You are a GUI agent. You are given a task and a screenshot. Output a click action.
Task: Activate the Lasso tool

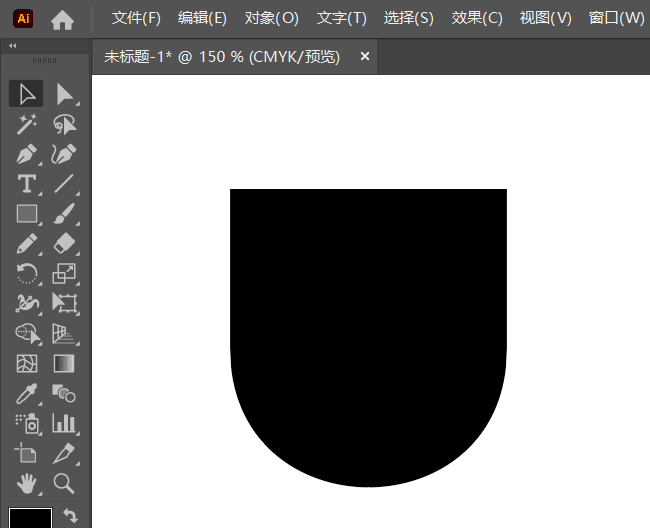pos(65,124)
